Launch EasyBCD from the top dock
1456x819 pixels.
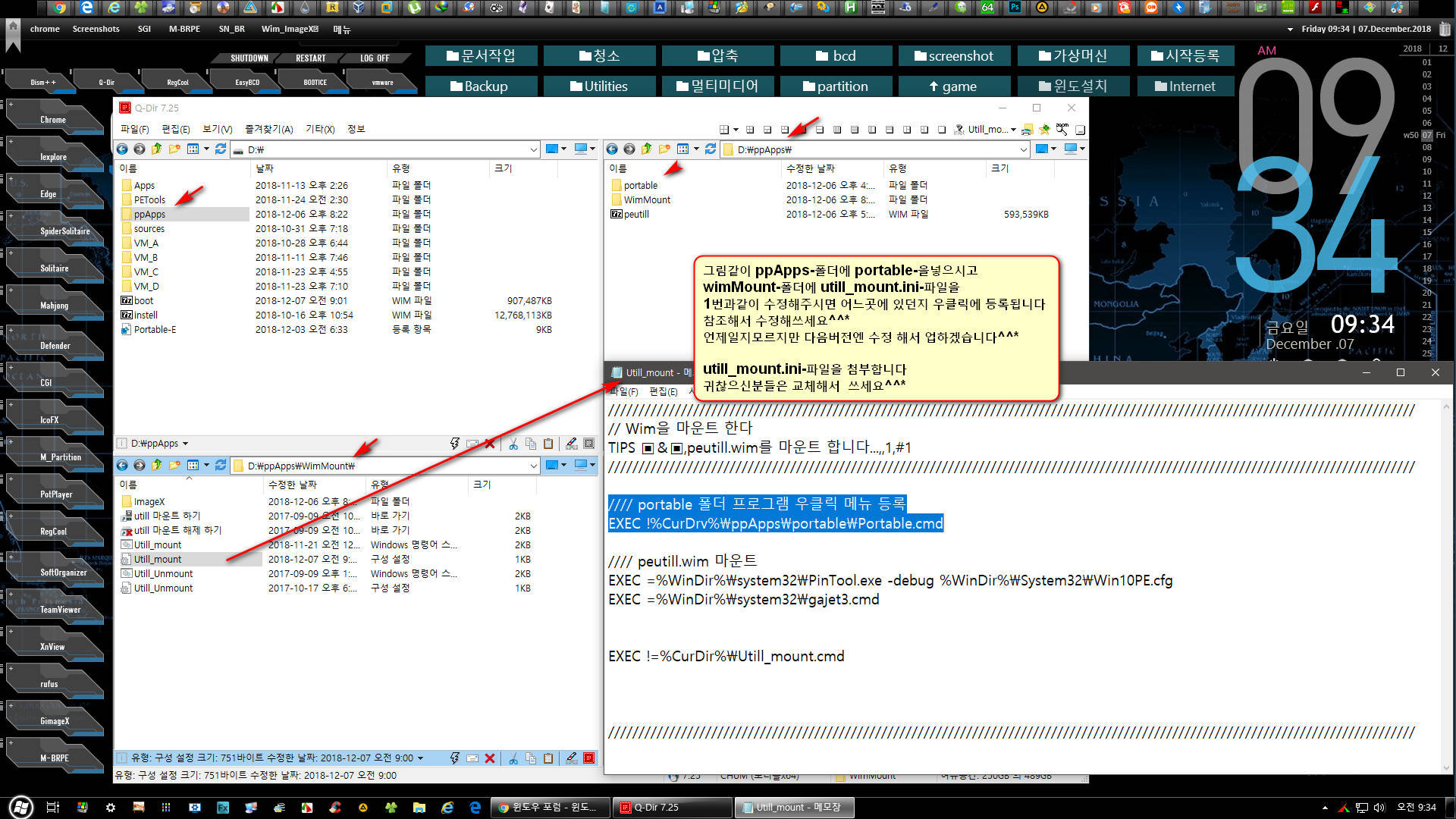point(247,82)
